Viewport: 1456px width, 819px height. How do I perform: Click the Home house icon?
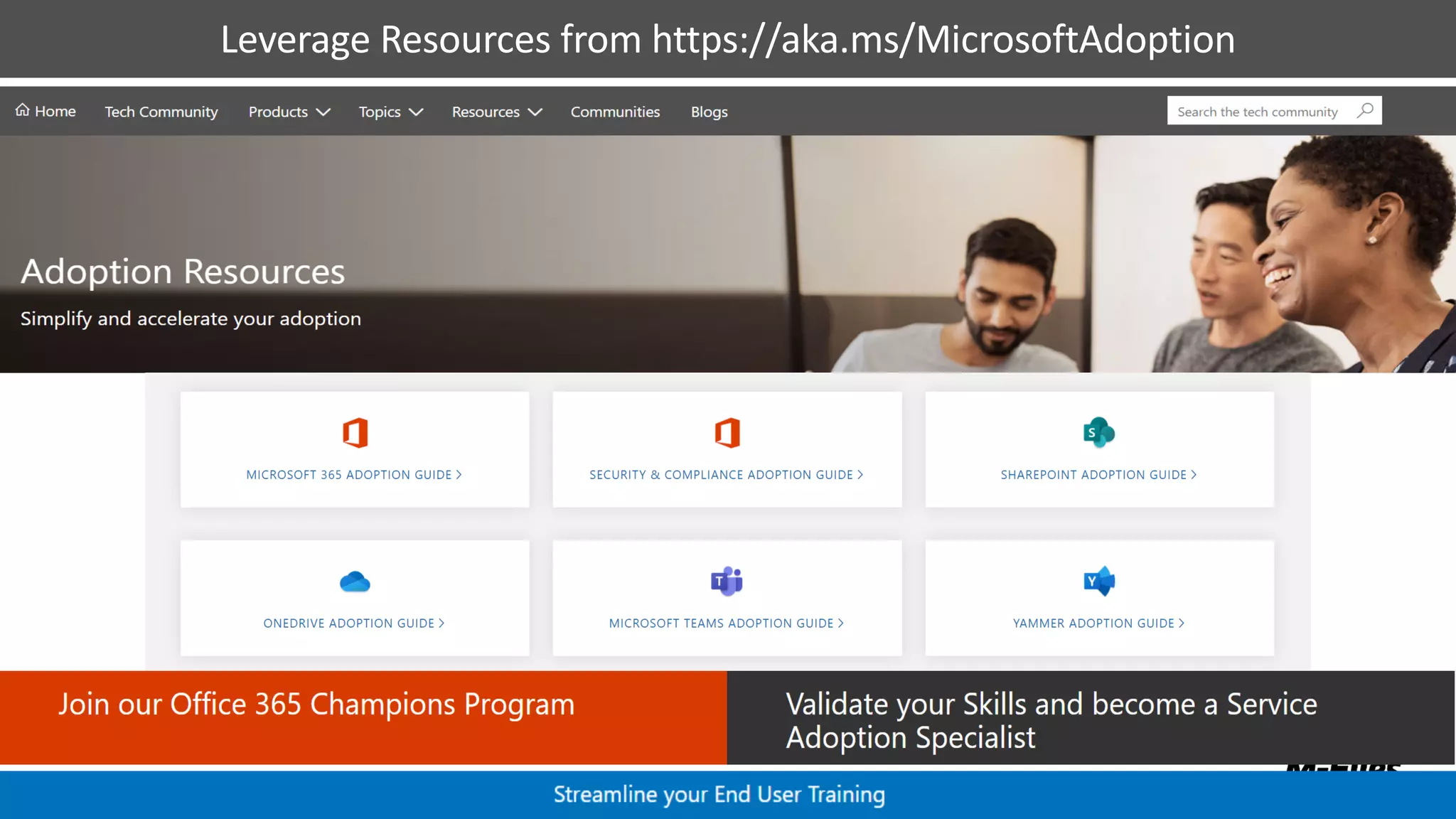(x=23, y=110)
